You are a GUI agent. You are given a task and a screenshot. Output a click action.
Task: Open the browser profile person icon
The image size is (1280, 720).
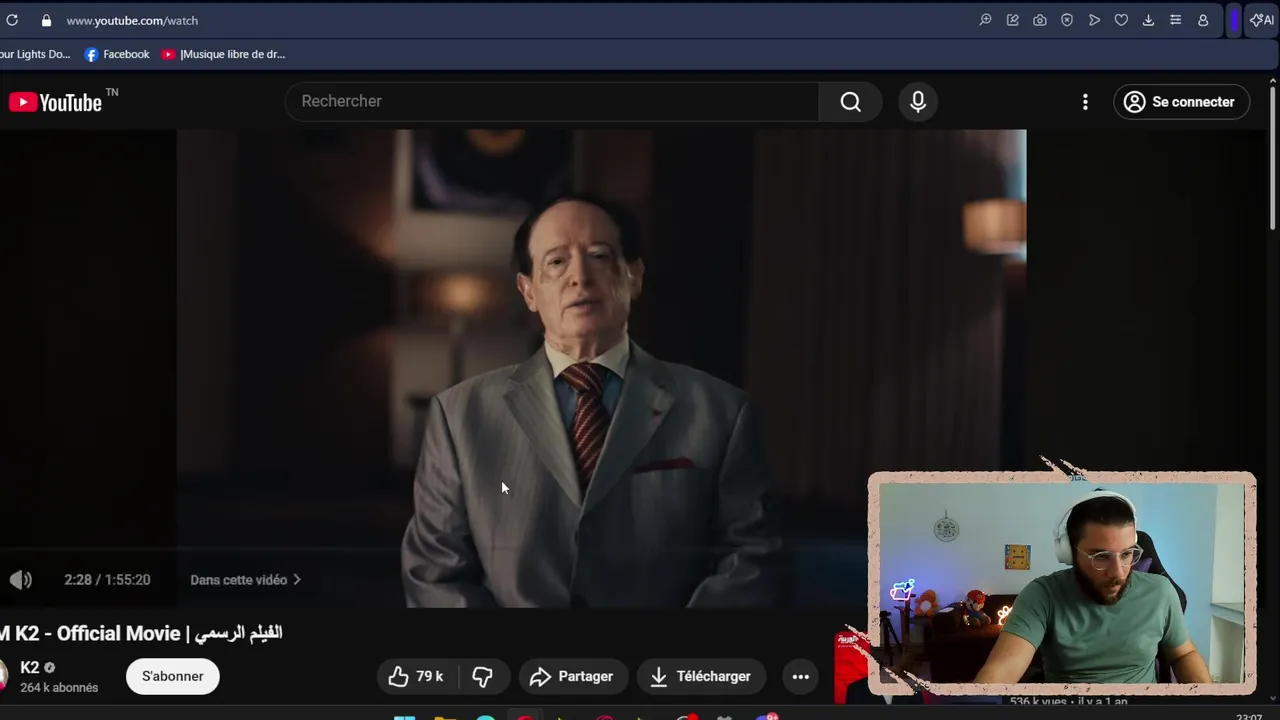[1203, 20]
